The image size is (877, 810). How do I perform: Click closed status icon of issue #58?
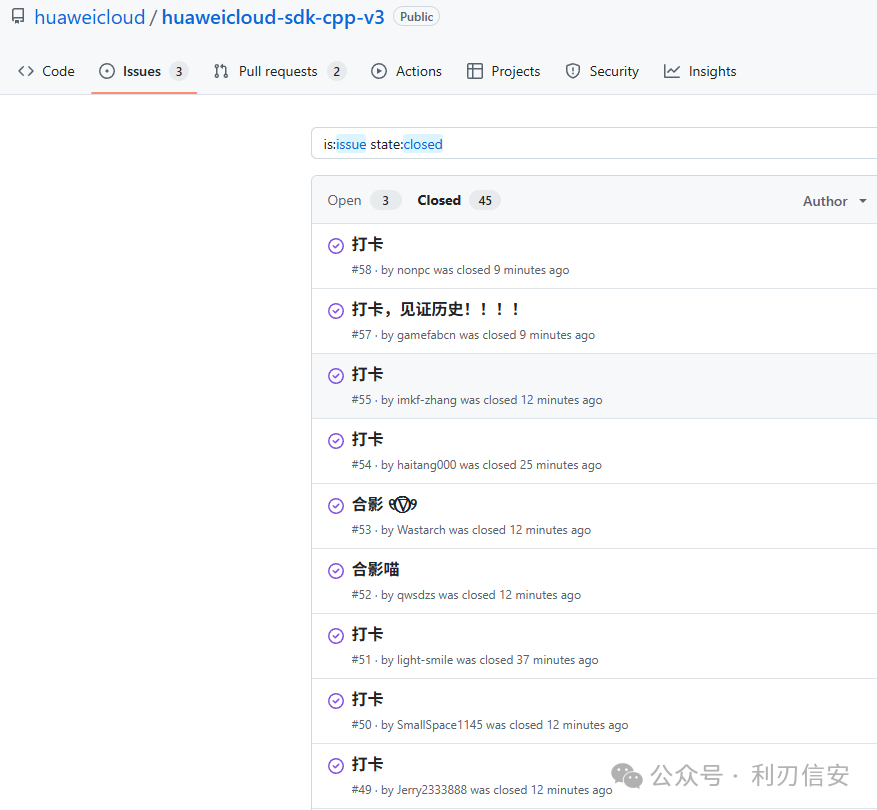point(336,246)
